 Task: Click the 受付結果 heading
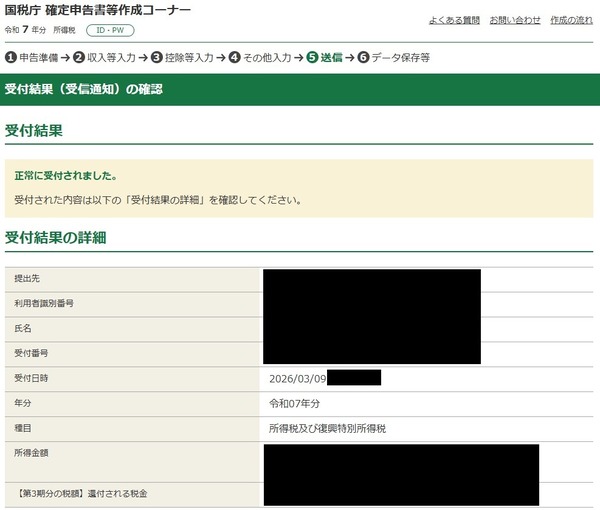point(34,131)
